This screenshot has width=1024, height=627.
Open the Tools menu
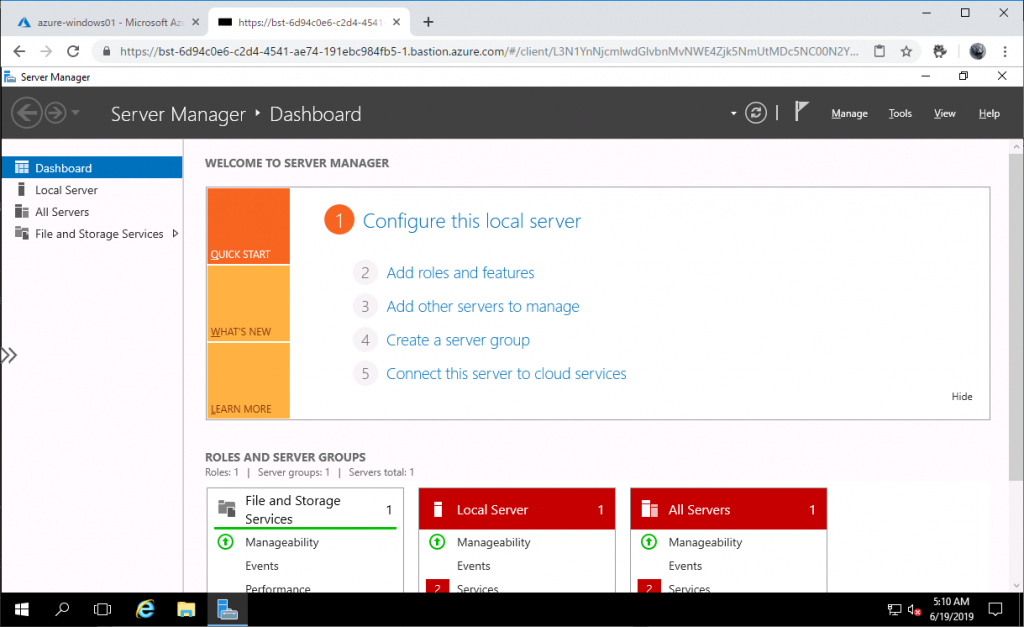pyautogui.click(x=899, y=114)
